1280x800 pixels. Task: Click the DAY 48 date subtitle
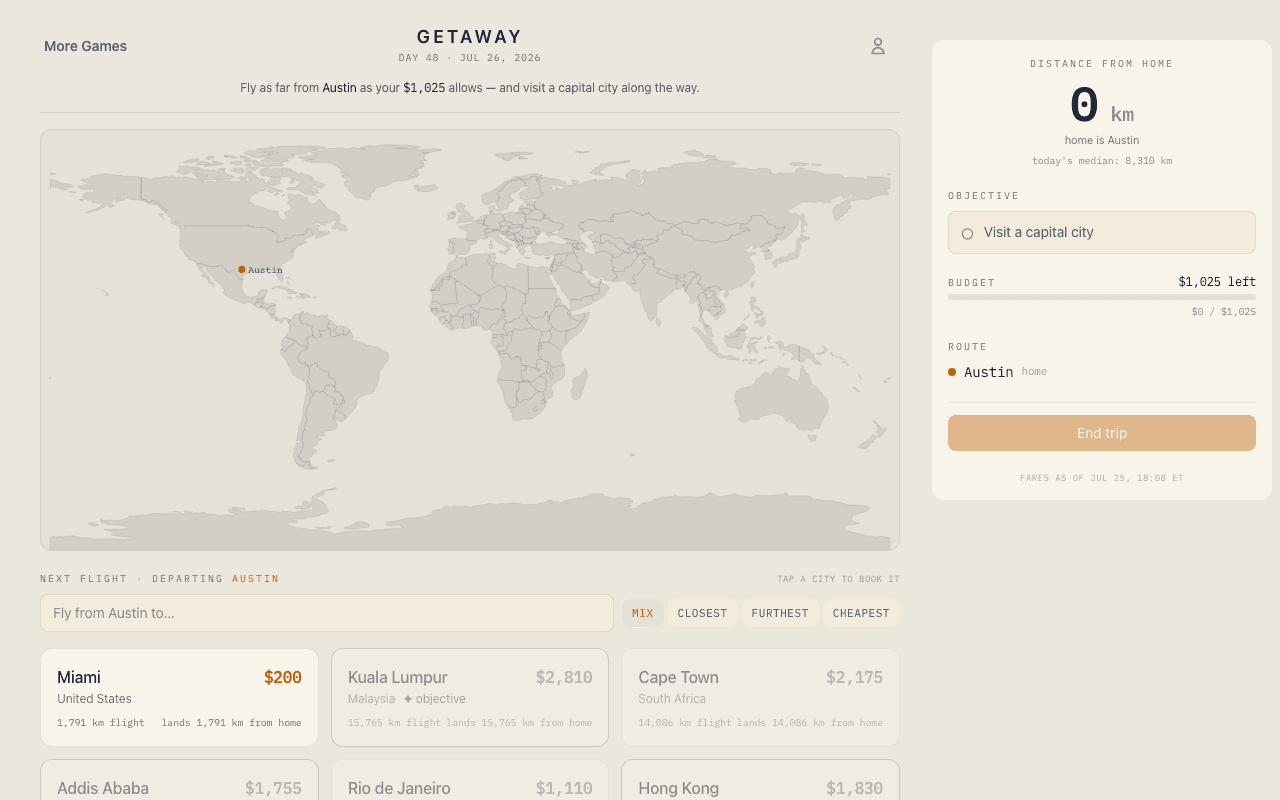point(470,58)
